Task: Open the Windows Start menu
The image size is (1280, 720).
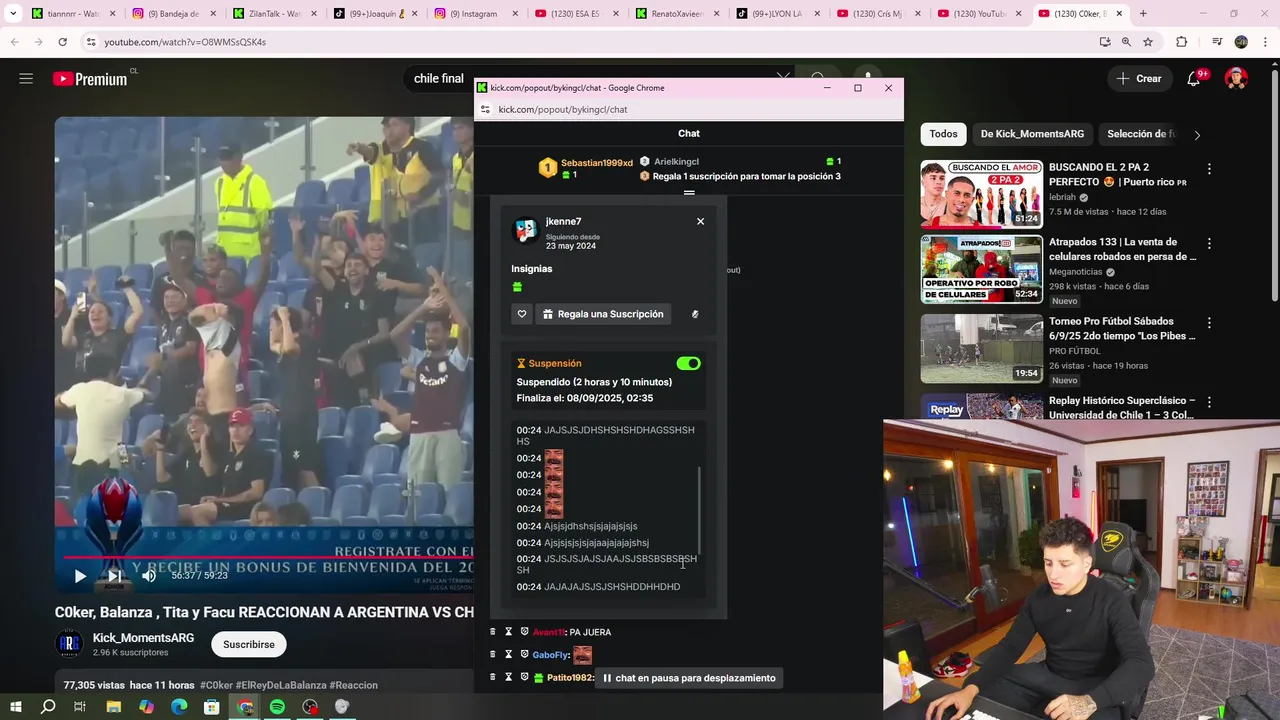Action: coord(16,707)
